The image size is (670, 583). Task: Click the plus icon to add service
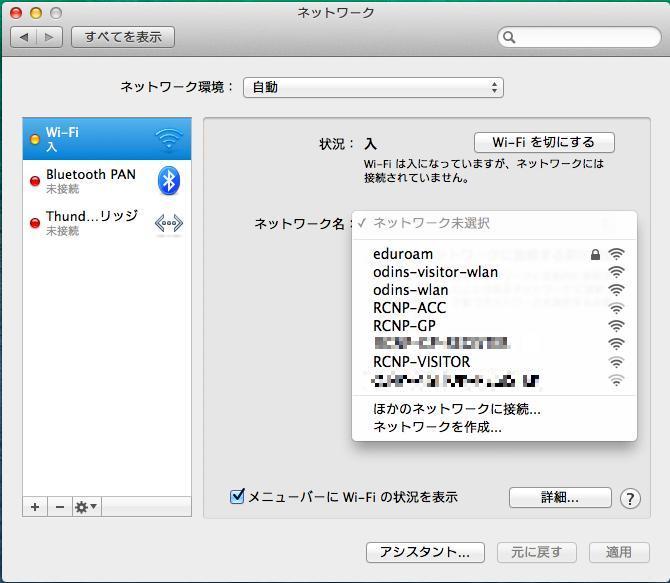pyautogui.click(x=35, y=507)
